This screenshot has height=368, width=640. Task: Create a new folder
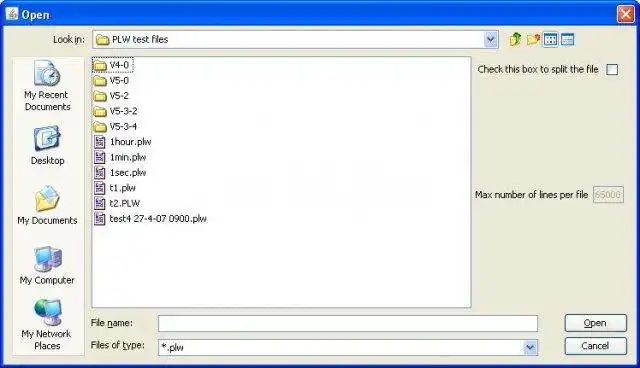point(533,40)
